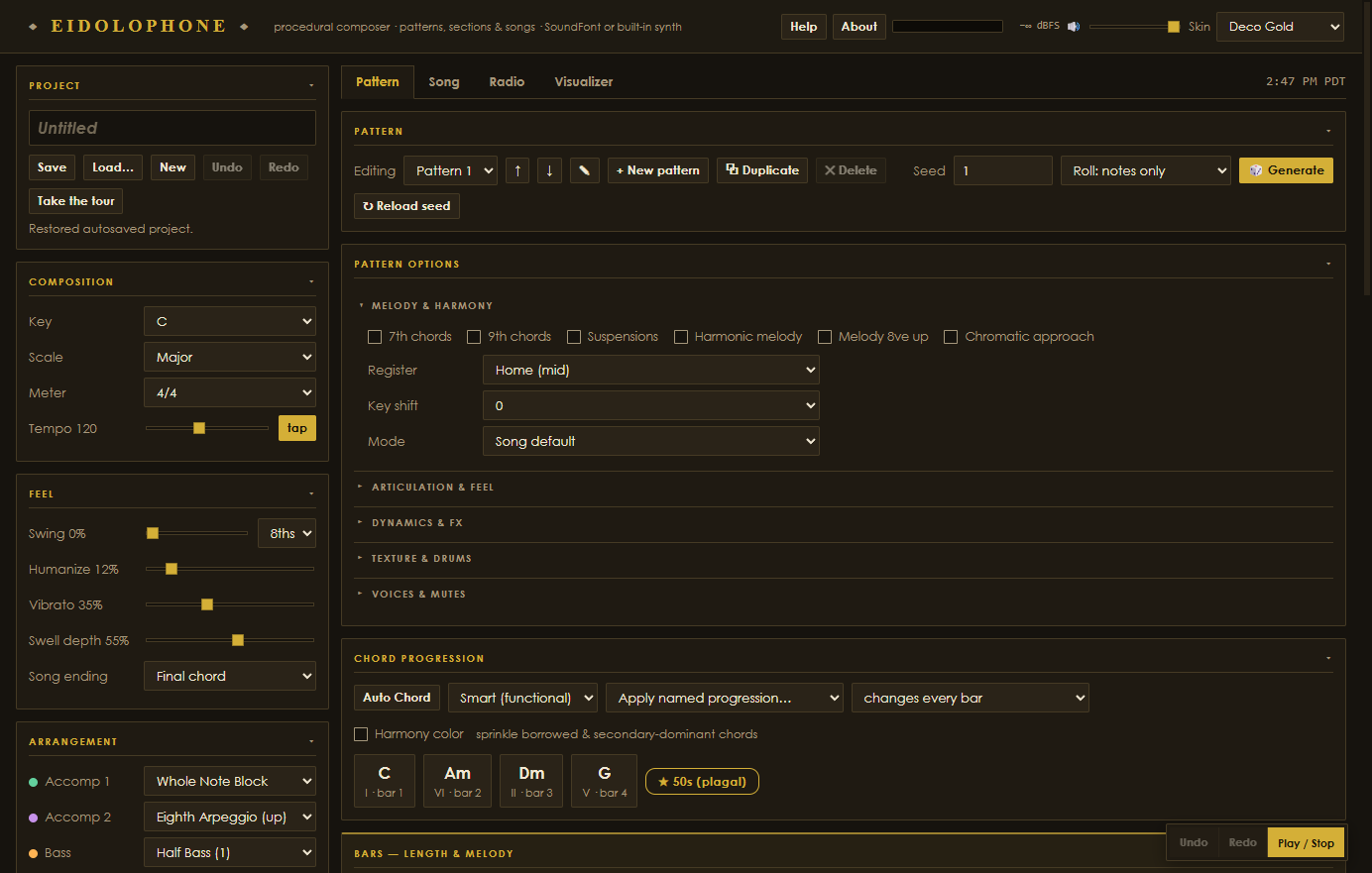Click the pencil rename pattern icon
The image size is (1372, 873).
point(584,170)
